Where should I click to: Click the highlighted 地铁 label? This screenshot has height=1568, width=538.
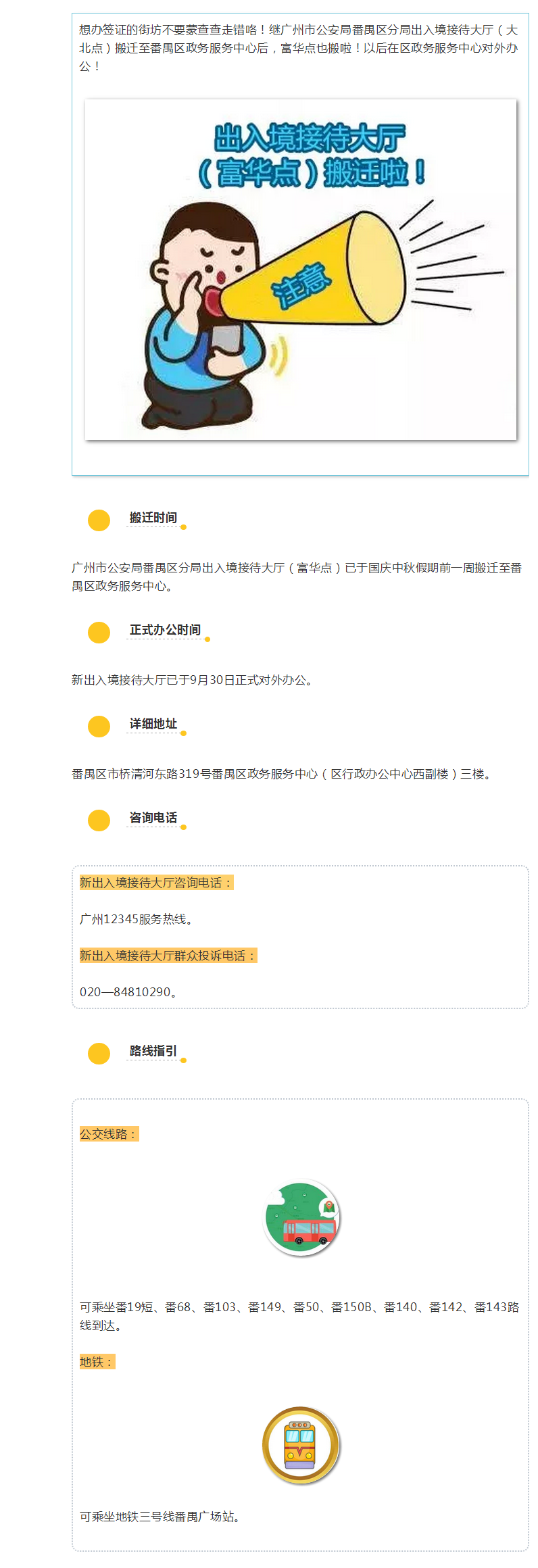pos(97,1361)
